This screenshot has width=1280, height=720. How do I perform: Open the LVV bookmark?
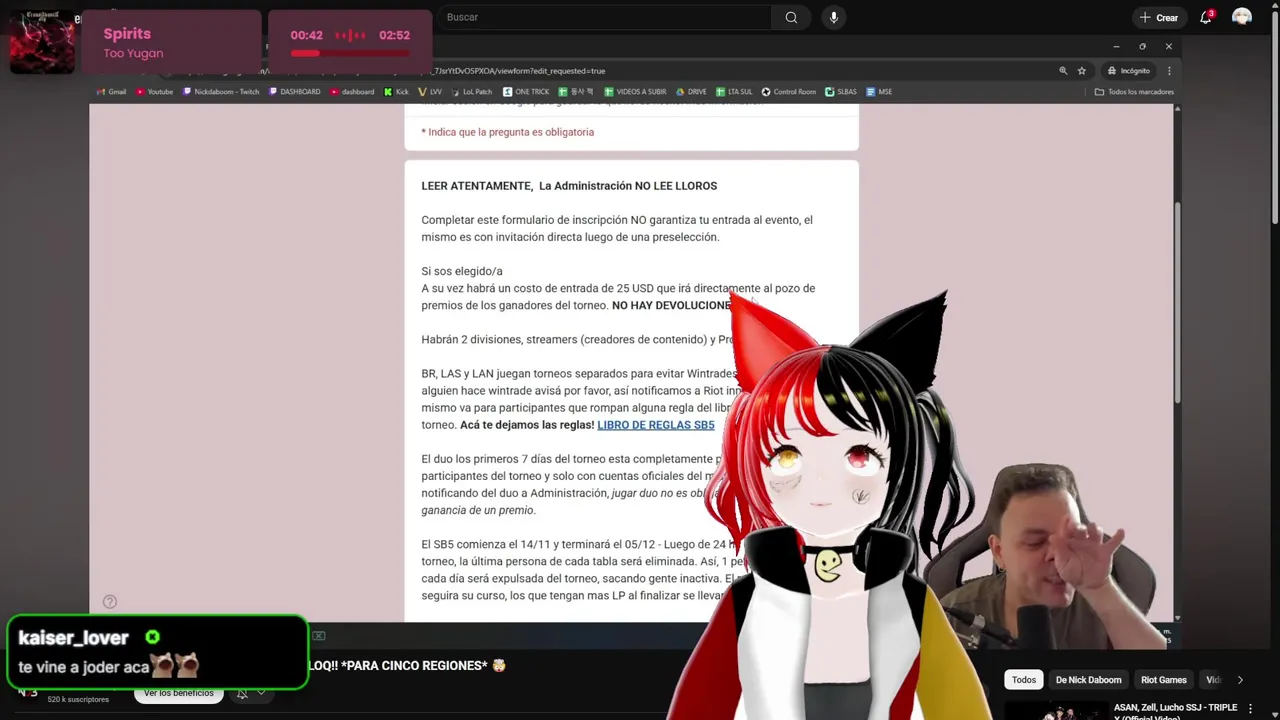[x=430, y=92]
